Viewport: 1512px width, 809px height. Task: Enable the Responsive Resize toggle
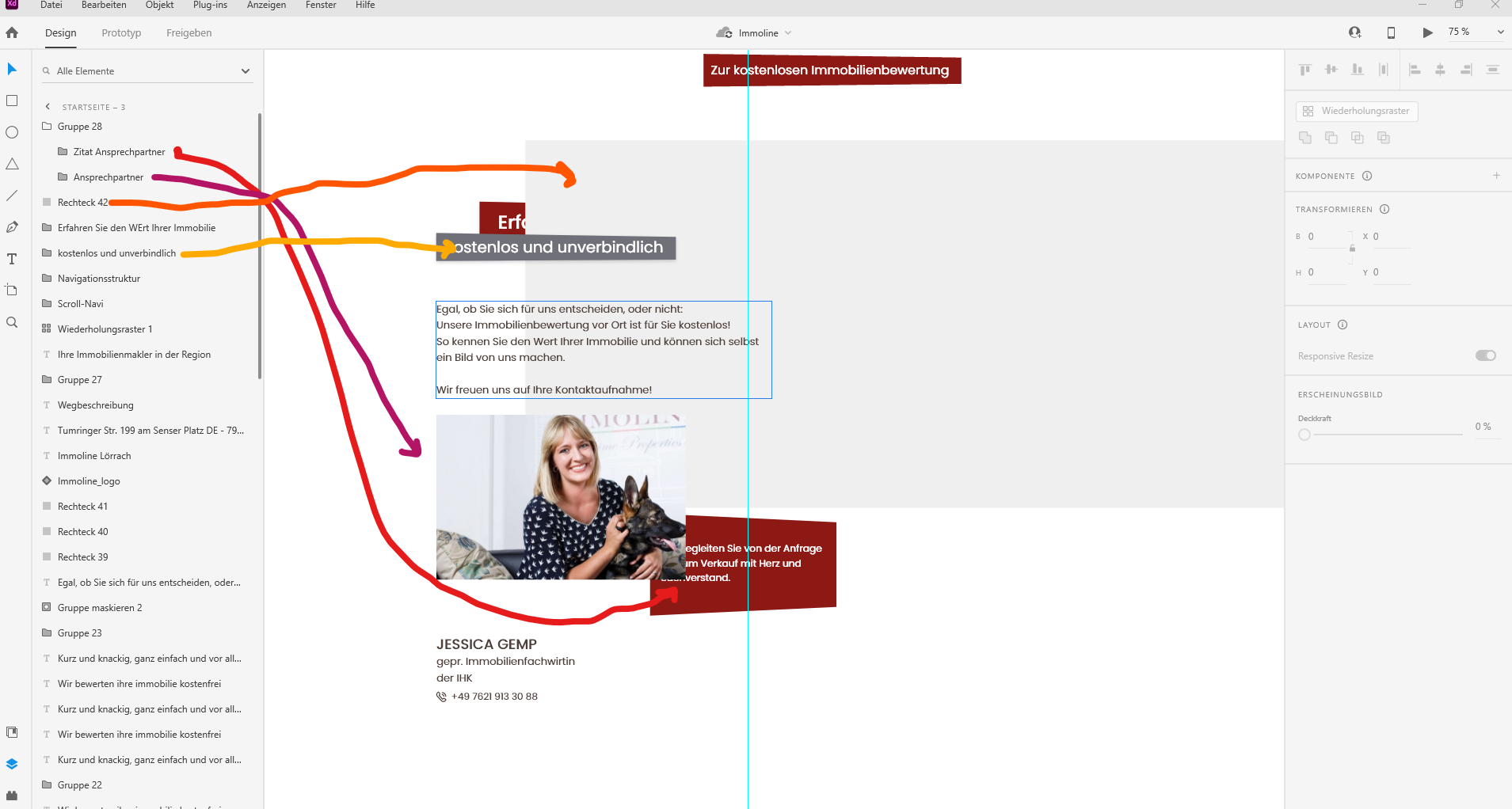(1485, 355)
